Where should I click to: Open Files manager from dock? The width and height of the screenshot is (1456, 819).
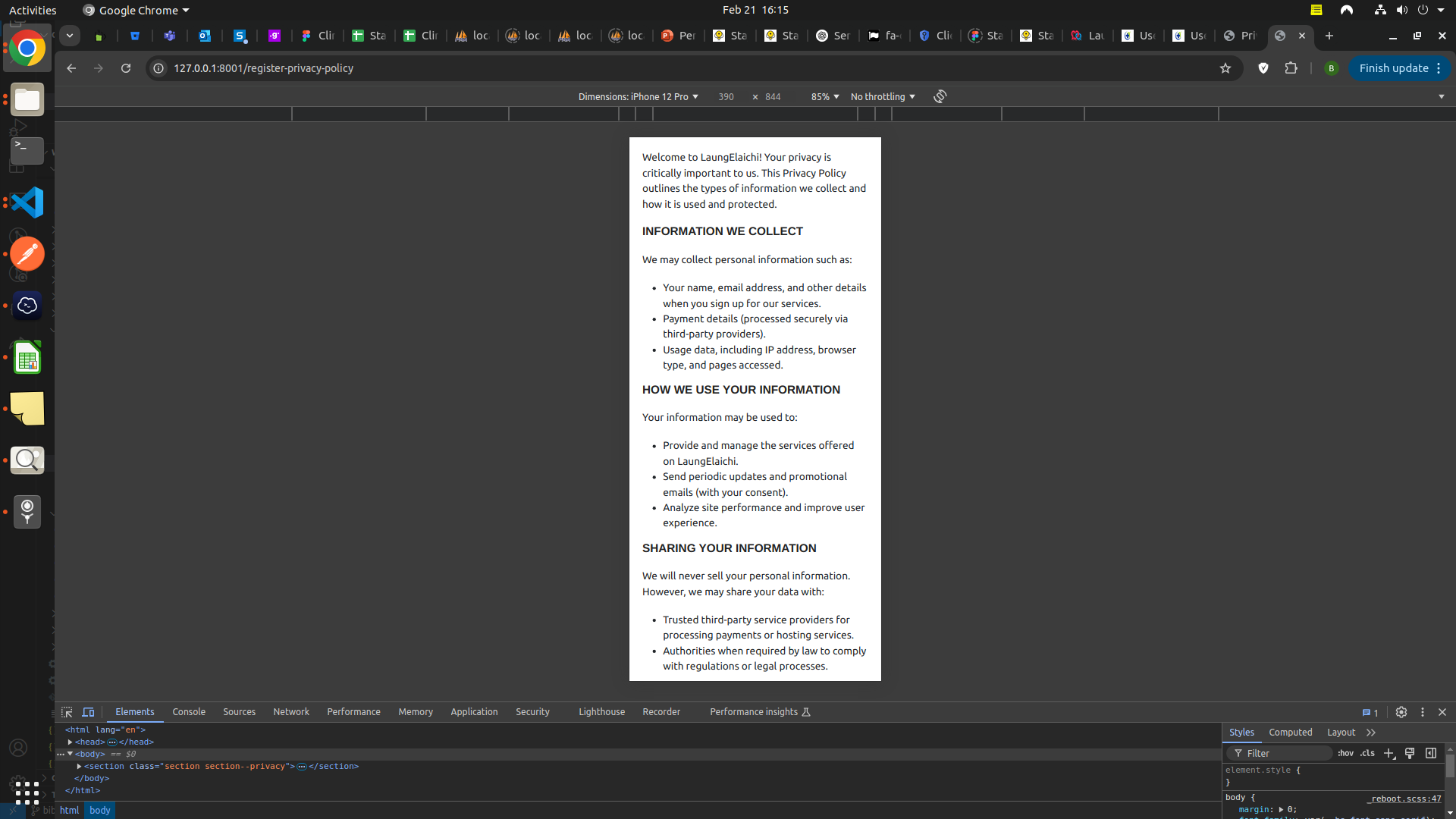[27, 99]
